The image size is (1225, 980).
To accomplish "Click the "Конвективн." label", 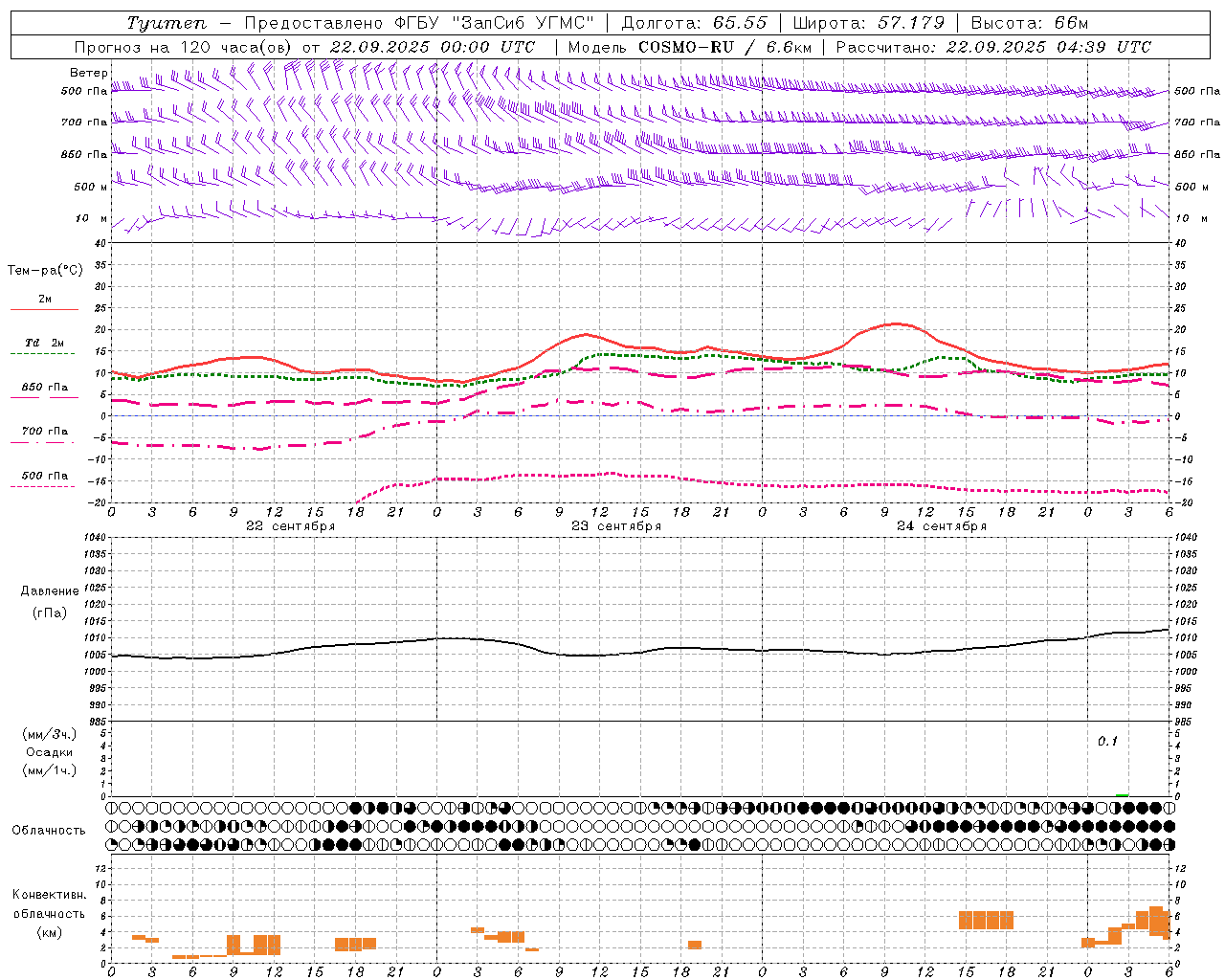I will [49, 895].
